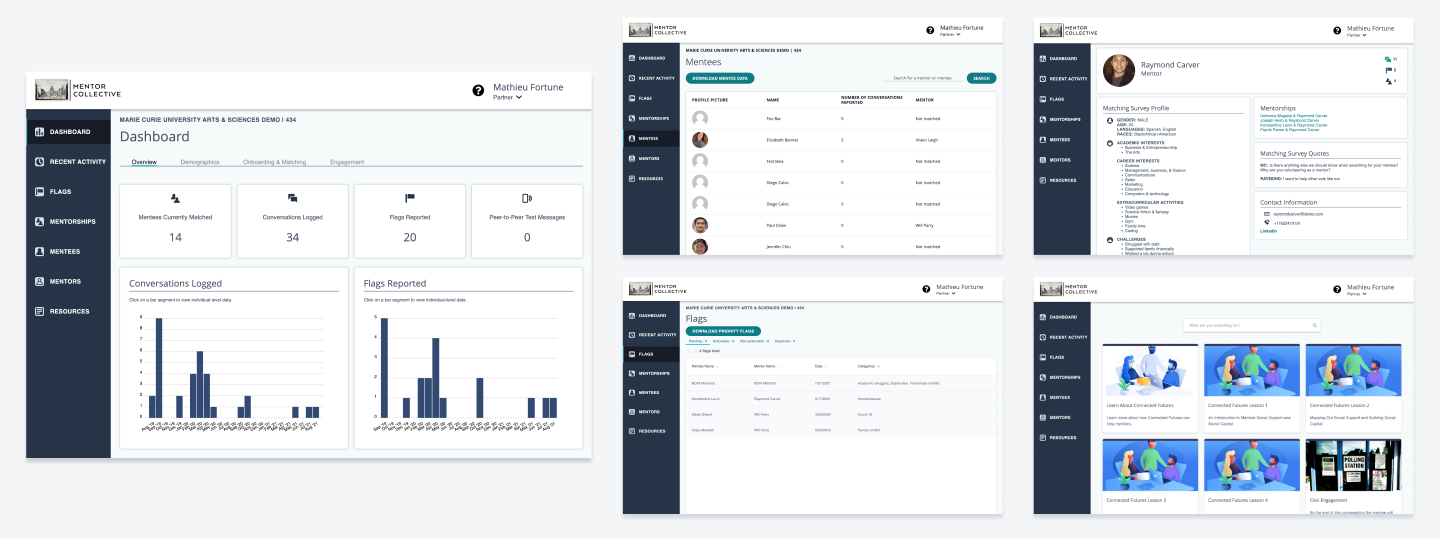Click the help question mark in Dashboard window
Image resolution: width=1440 pixels, height=539 pixels.
[479, 90]
